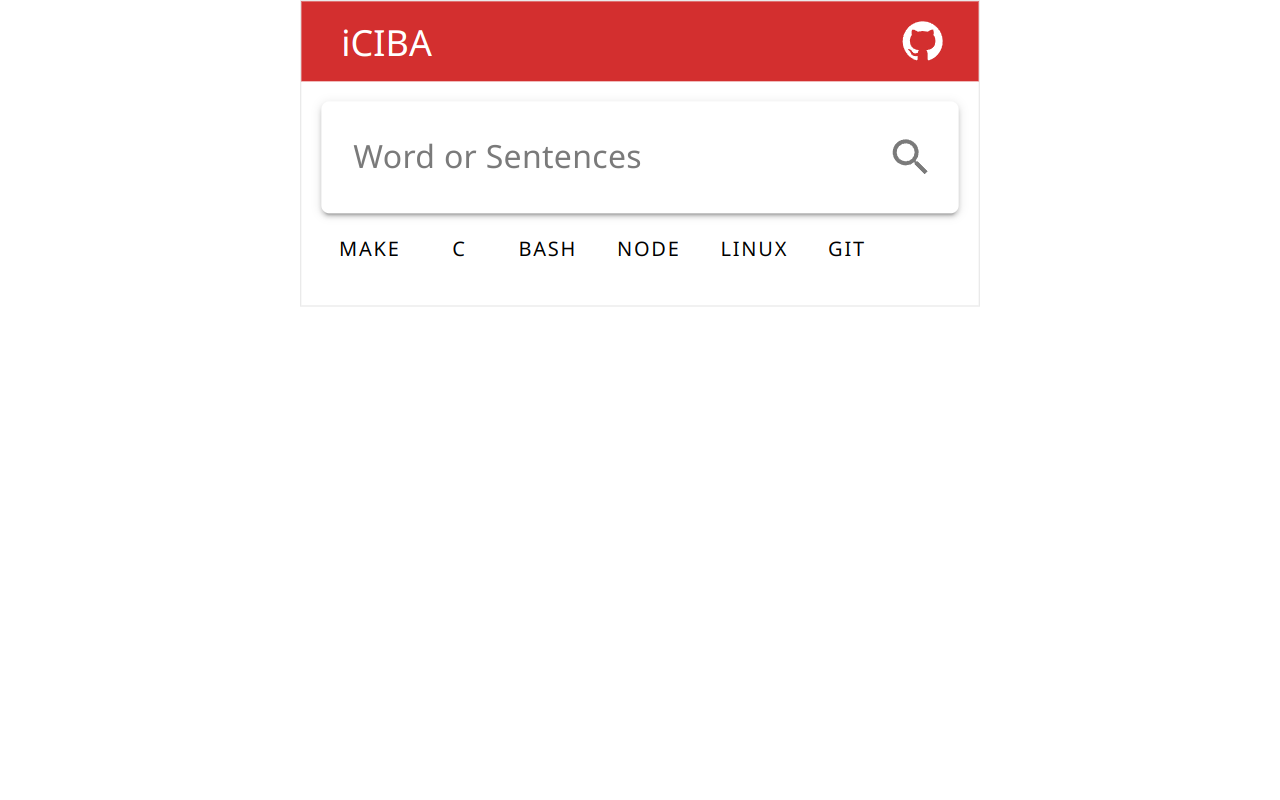Click the red header banner logo
1280x800 pixels.
(386, 43)
